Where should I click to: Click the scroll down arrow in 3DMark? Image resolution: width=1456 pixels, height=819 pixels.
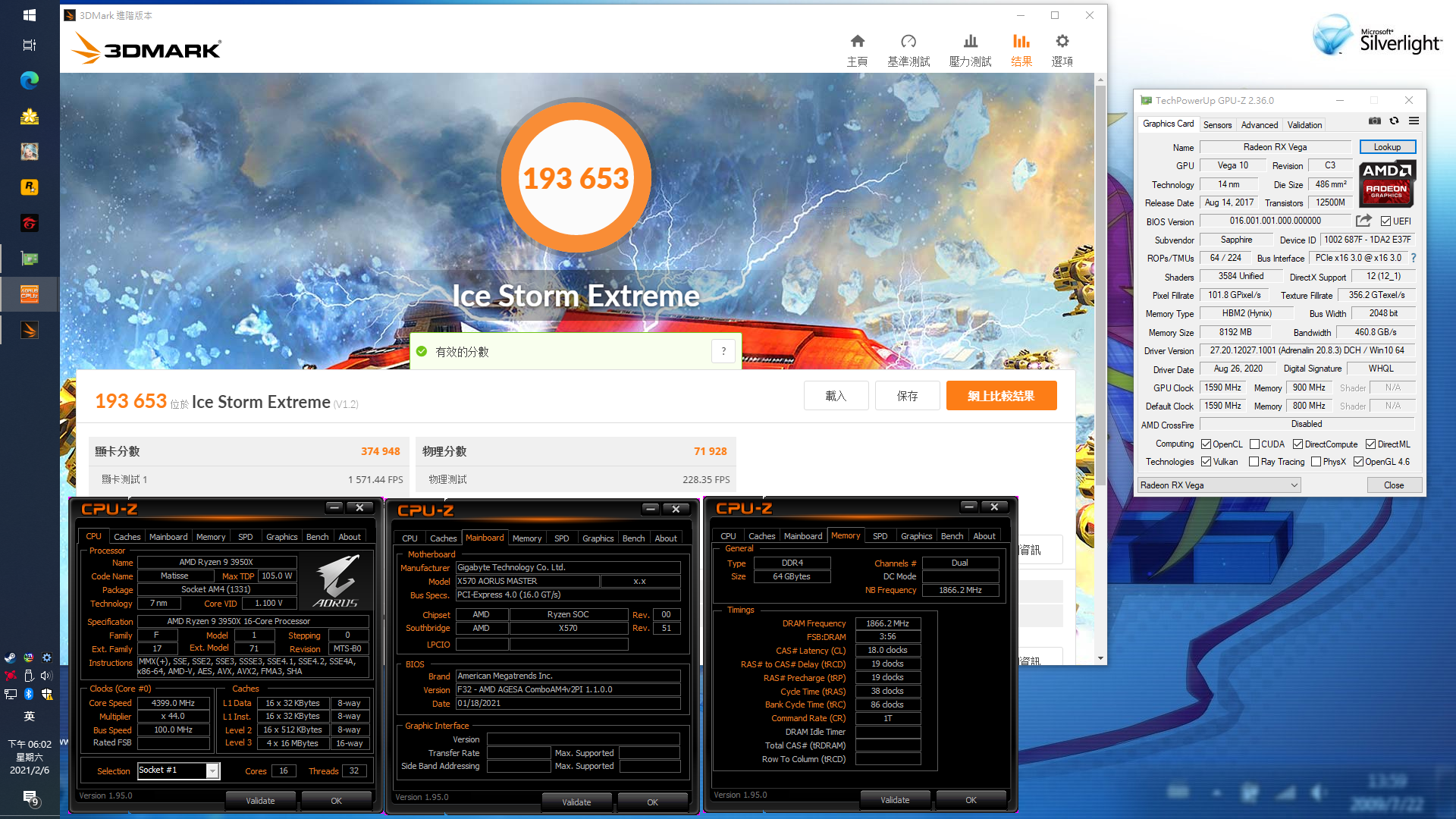click(x=1100, y=658)
